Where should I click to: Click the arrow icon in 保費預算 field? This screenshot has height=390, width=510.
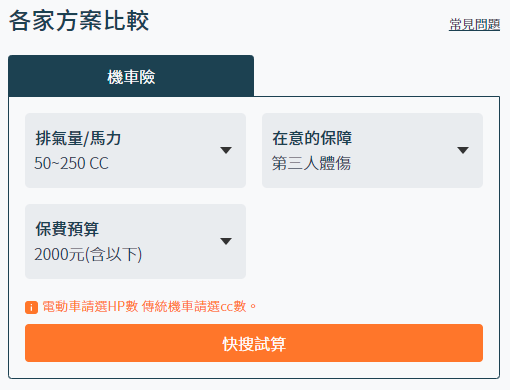226,241
